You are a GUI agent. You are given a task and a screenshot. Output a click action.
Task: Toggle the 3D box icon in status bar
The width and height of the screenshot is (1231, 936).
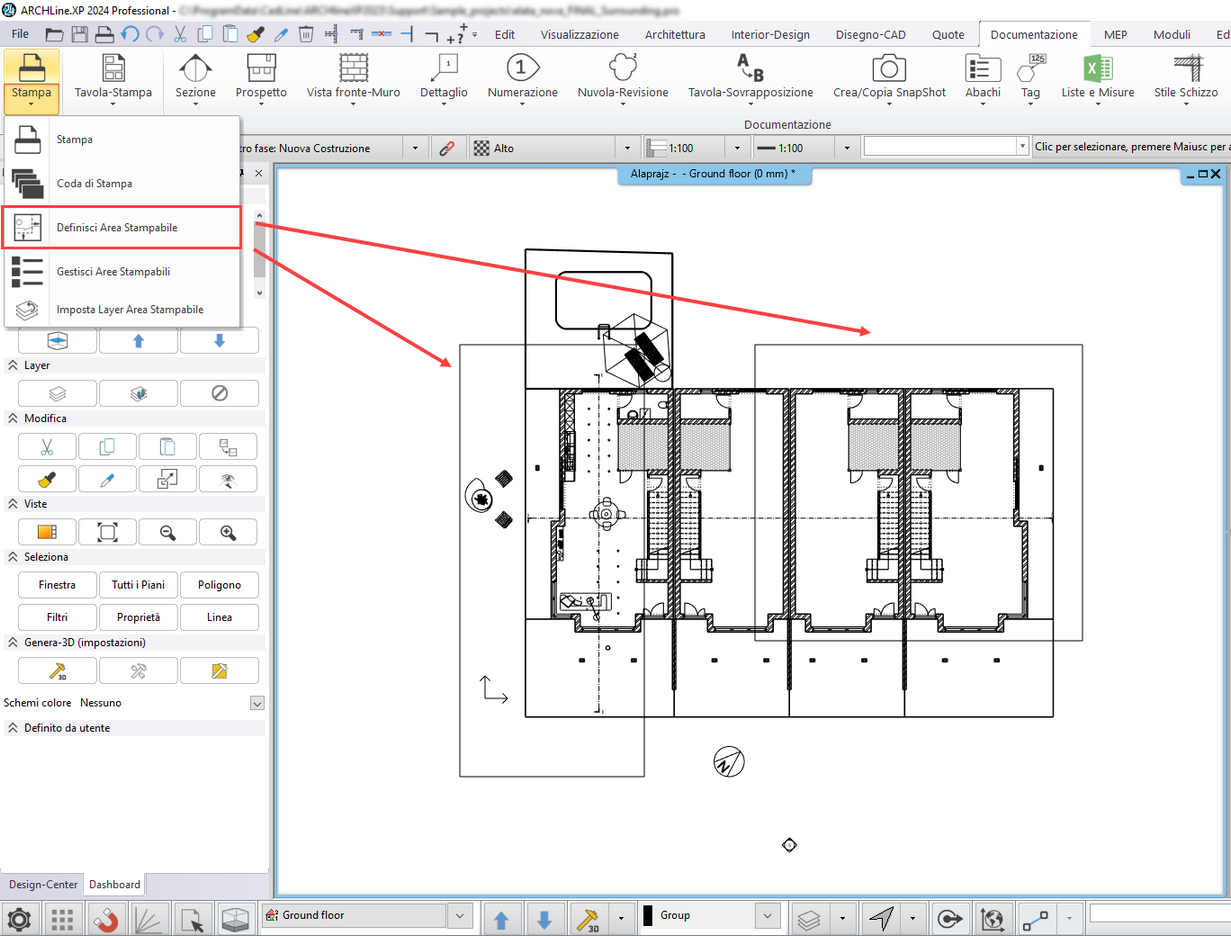235,918
